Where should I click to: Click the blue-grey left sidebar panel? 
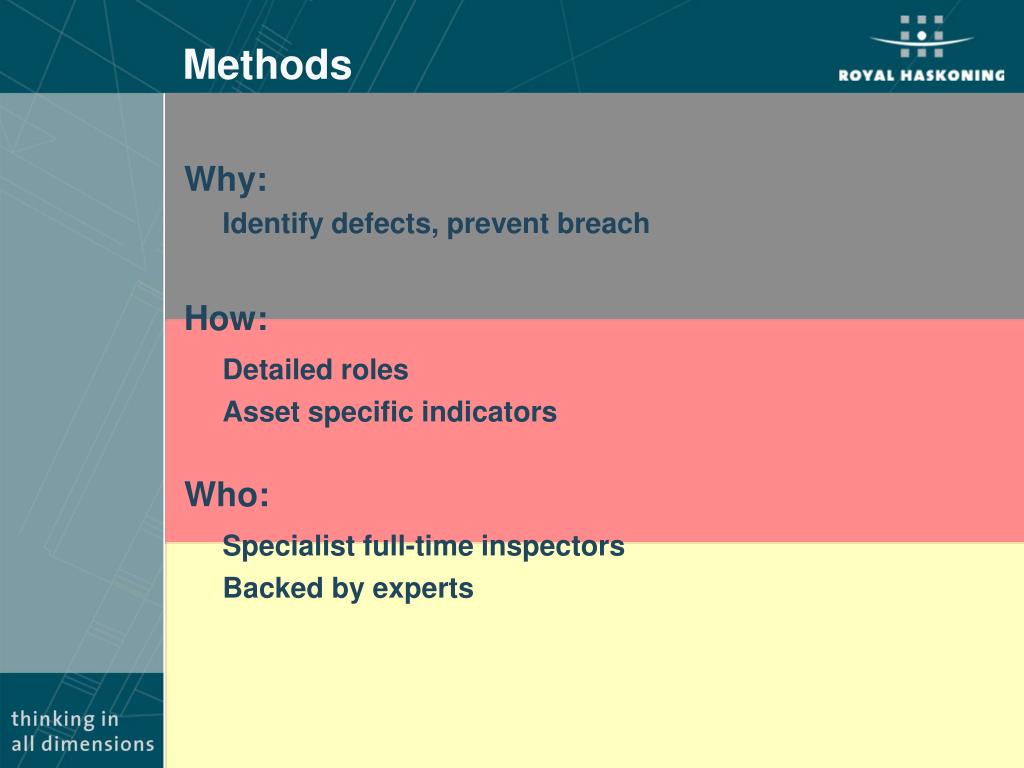82,383
